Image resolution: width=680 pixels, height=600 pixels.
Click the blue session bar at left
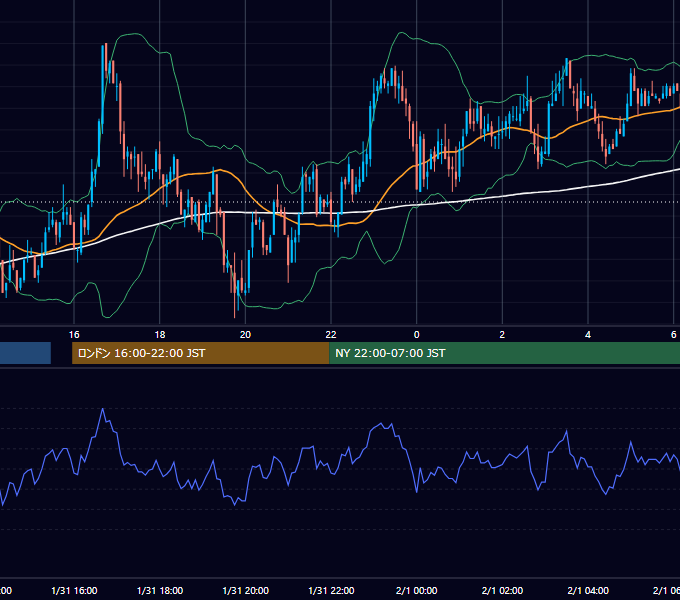click(25, 353)
